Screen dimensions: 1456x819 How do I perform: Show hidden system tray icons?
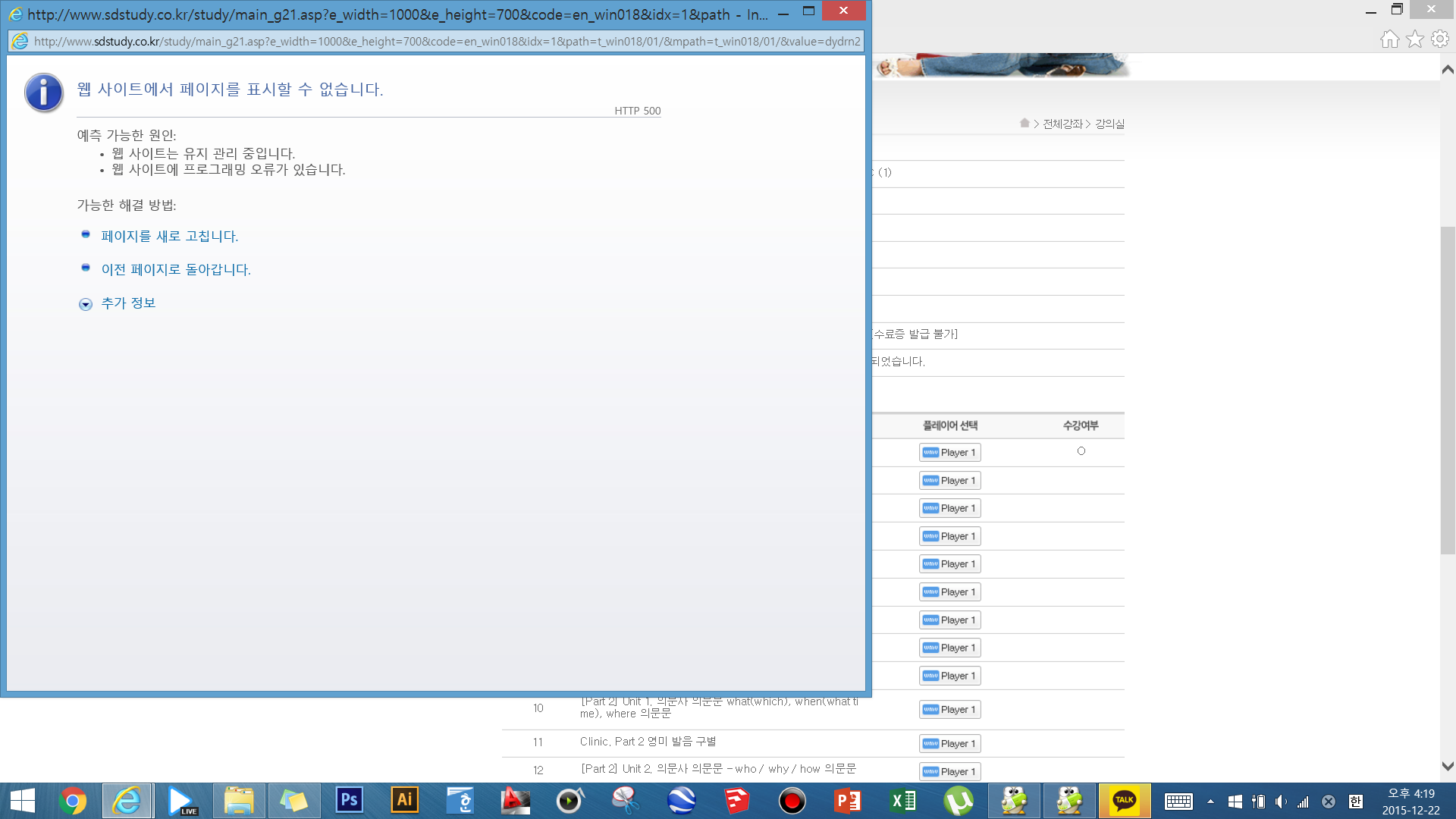(x=1210, y=802)
